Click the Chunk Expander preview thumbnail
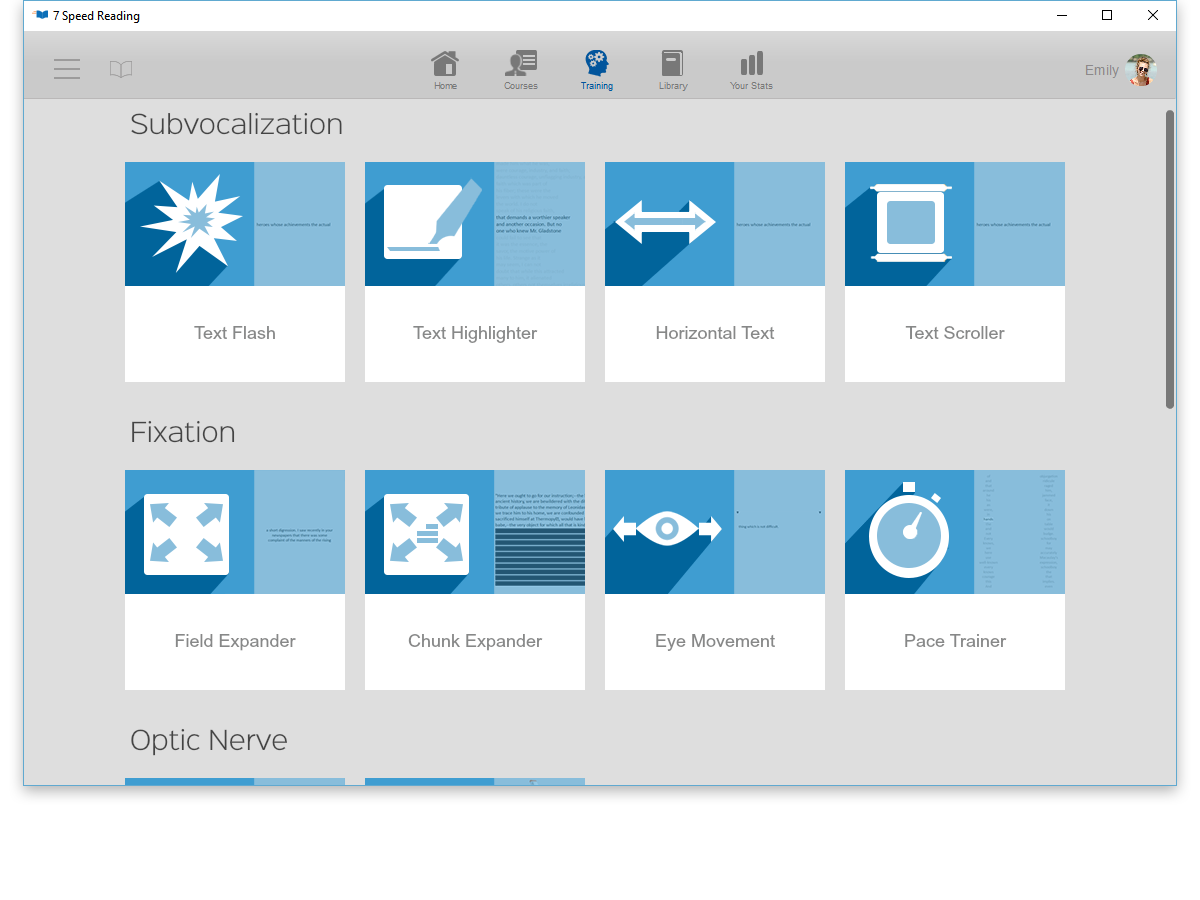 click(540, 532)
